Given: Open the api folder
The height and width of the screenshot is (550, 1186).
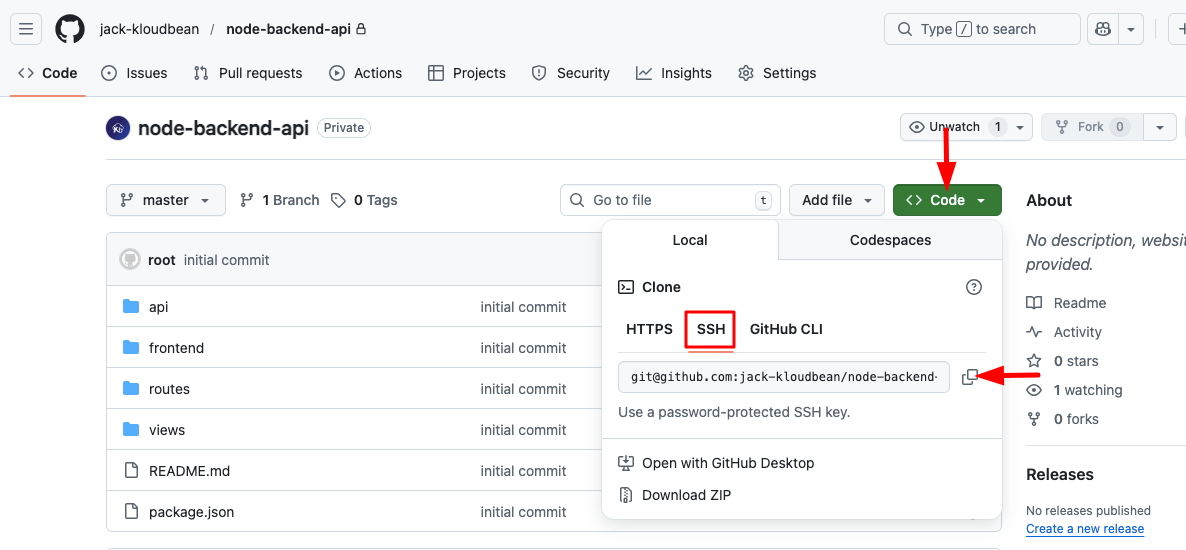Looking at the screenshot, I should tap(159, 307).
